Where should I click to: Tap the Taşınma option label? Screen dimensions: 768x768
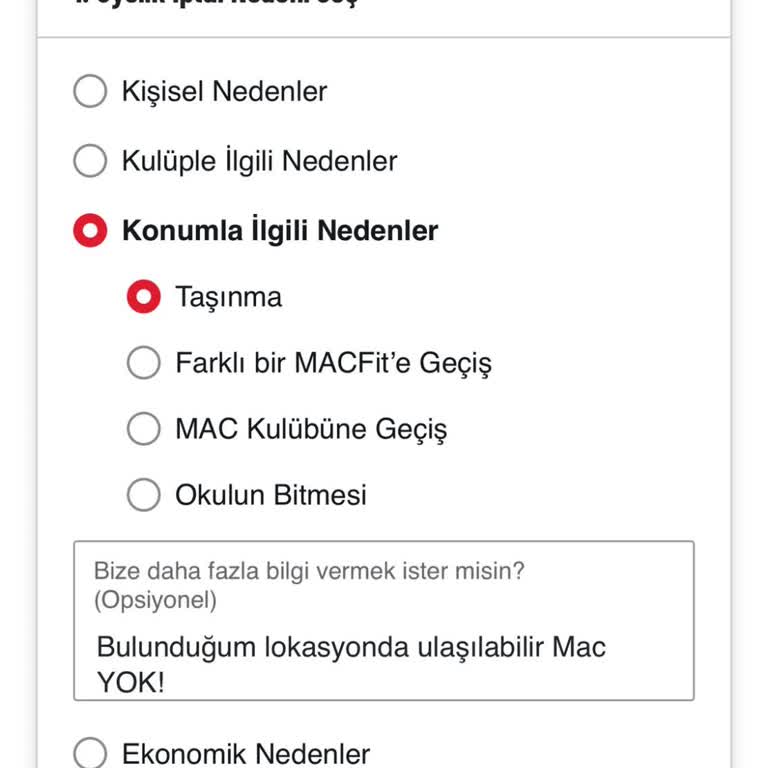pyautogui.click(x=228, y=297)
